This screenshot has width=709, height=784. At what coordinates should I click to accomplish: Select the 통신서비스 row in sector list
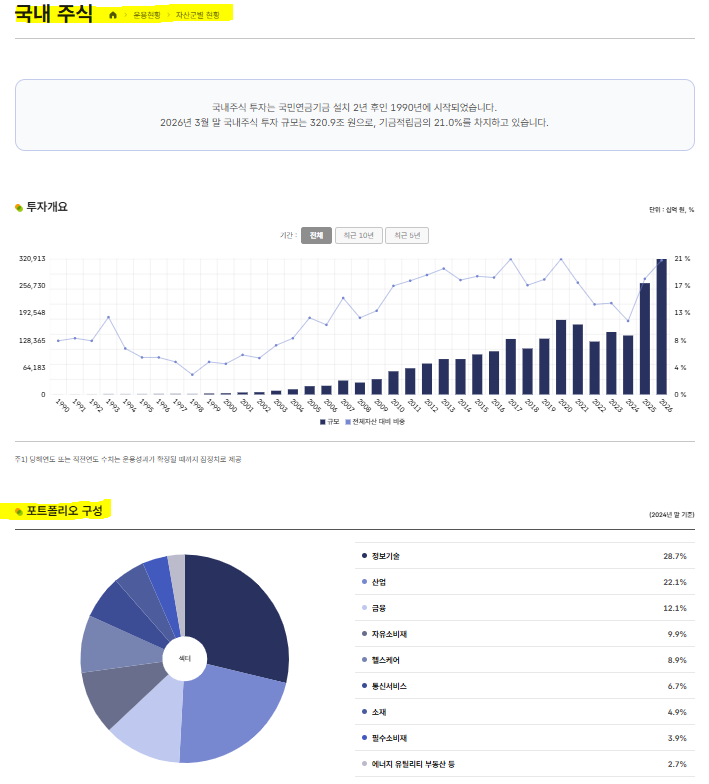[524, 686]
